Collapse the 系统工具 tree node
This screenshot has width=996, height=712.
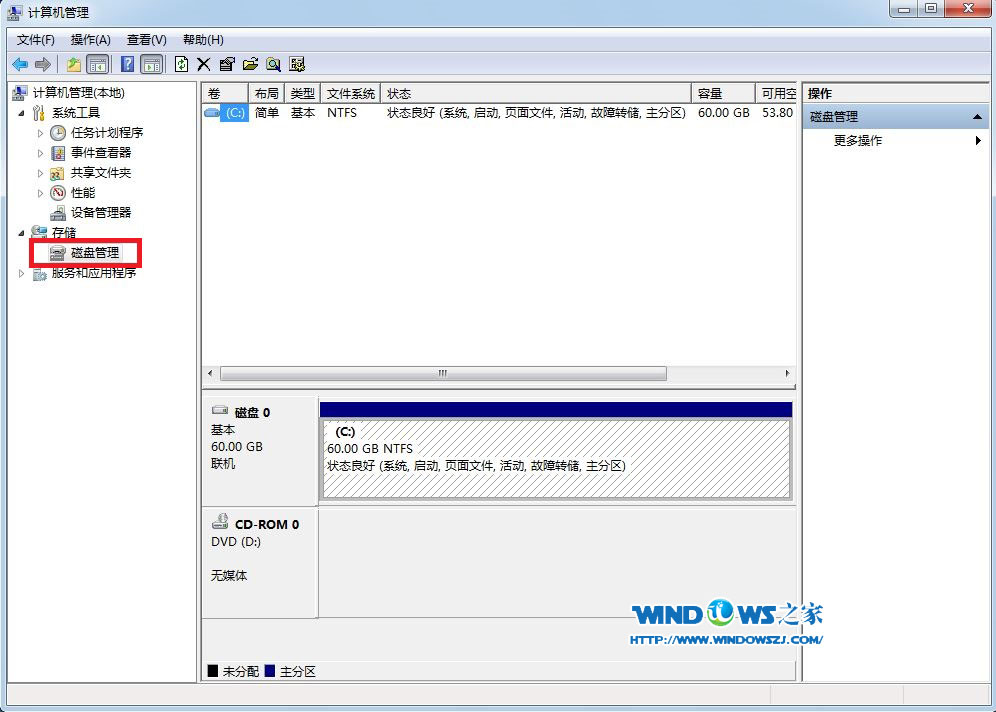tap(22, 113)
